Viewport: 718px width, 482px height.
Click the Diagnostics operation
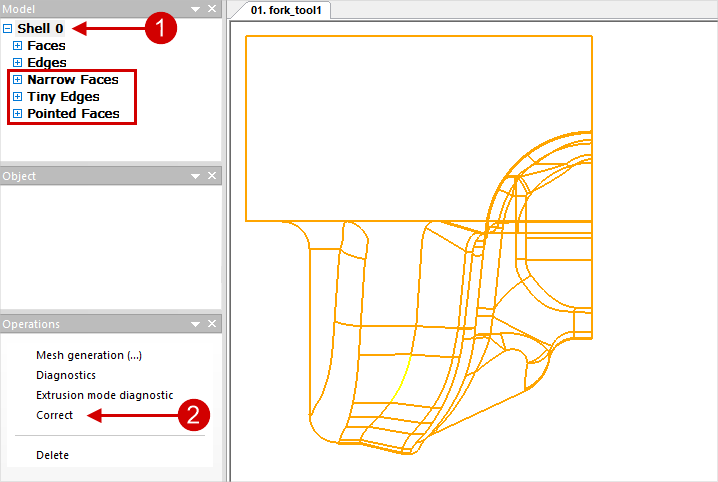pyautogui.click(x=66, y=375)
